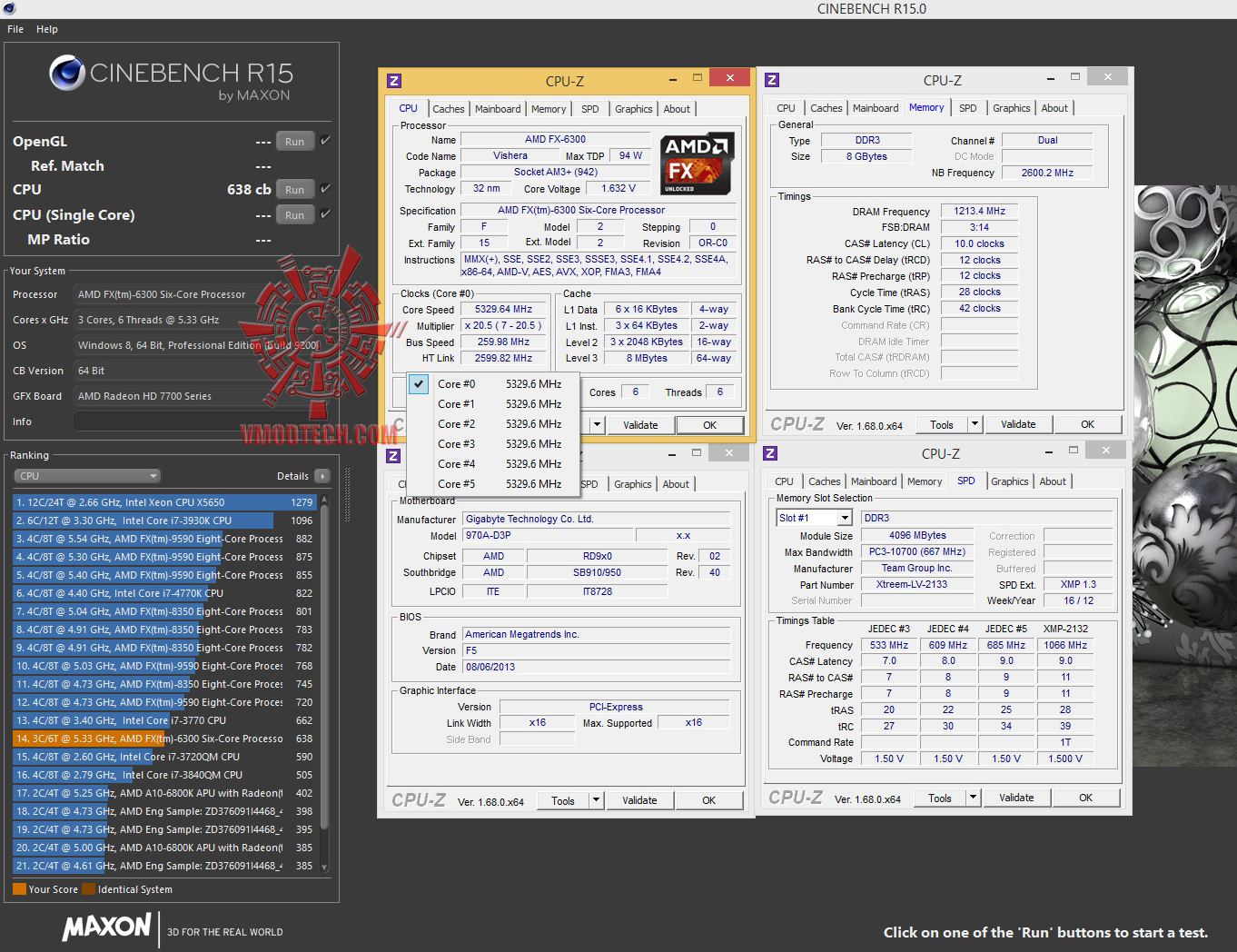Toggle the OpenGL test checkbox in Cinebench
Screen dimensions: 1237x952
pos(325,141)
